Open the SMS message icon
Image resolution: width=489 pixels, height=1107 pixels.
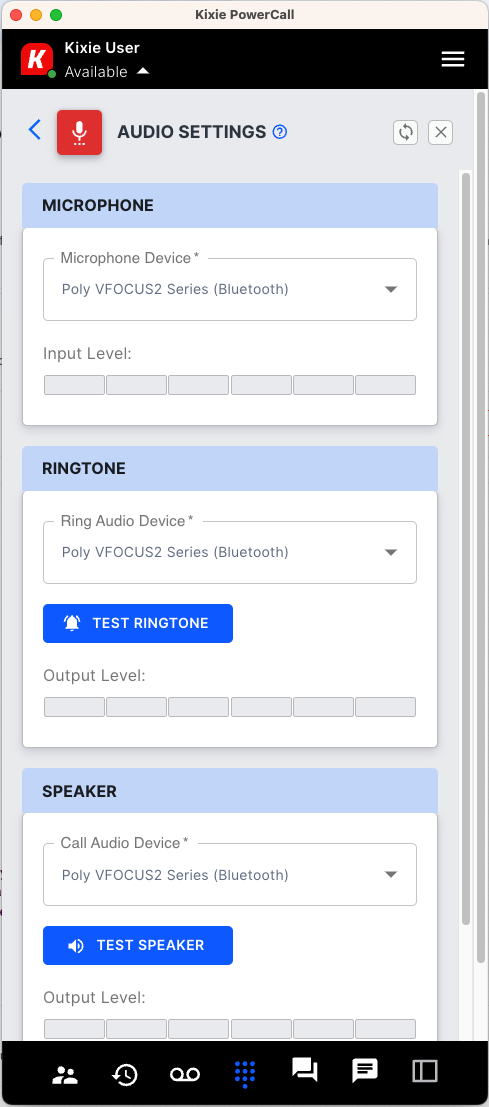tap(365, 1072)
